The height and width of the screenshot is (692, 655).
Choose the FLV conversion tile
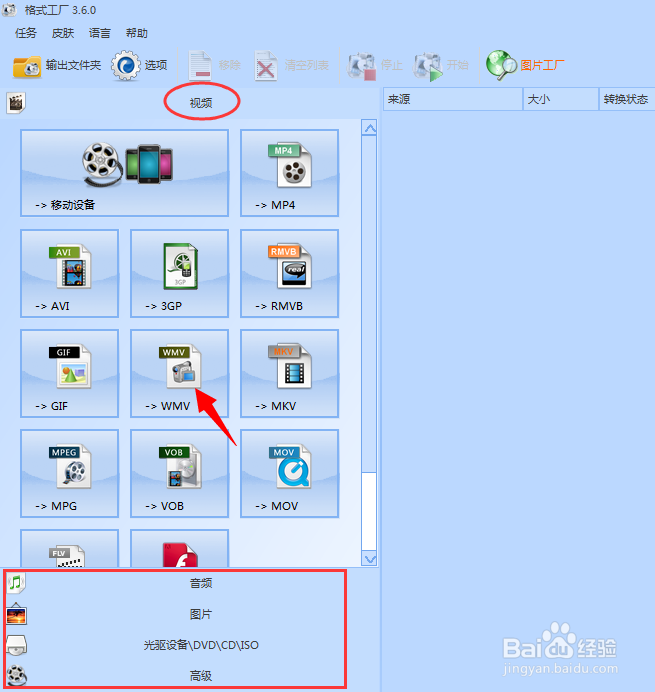[70, 549]
